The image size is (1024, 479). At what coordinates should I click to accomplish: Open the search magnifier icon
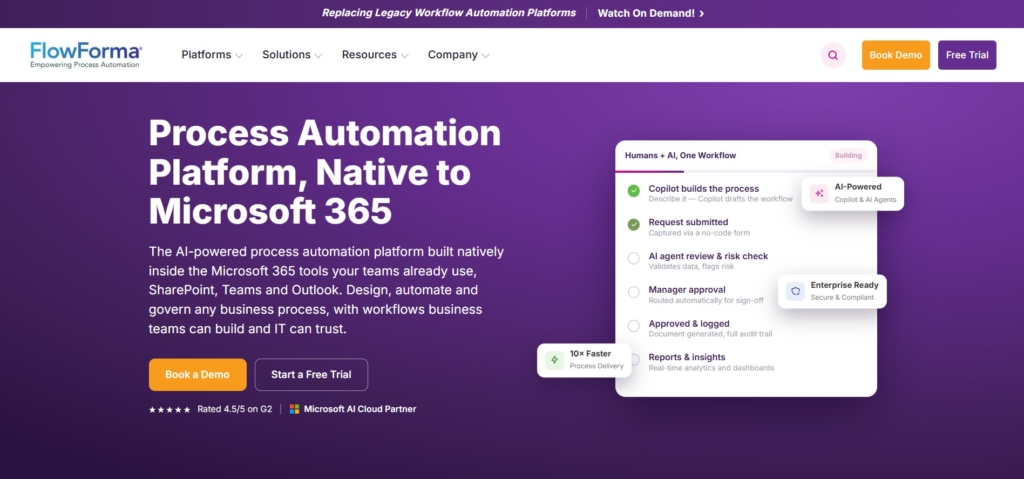pyautogui.click(x=833, y=55)
